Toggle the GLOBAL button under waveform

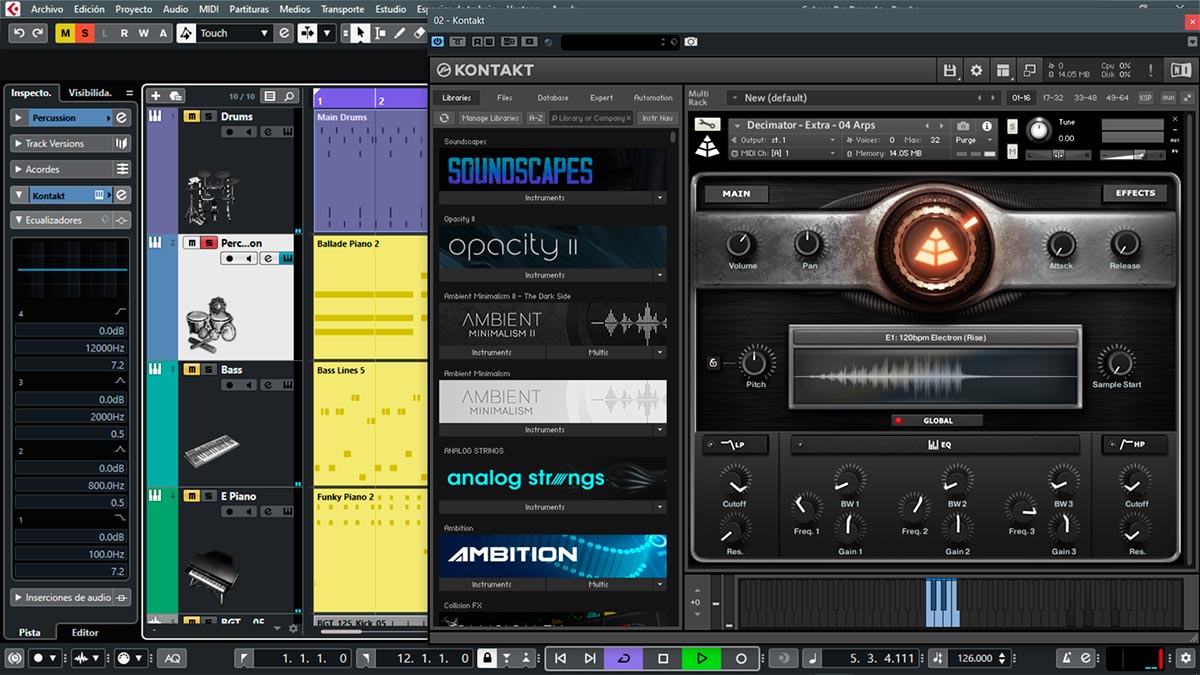(x=937, y=421)
